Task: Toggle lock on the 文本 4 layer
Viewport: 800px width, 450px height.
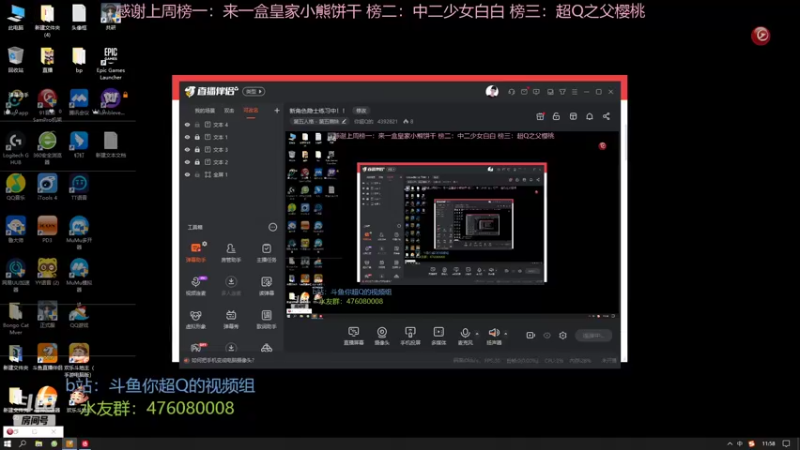Action: point(197,124)
